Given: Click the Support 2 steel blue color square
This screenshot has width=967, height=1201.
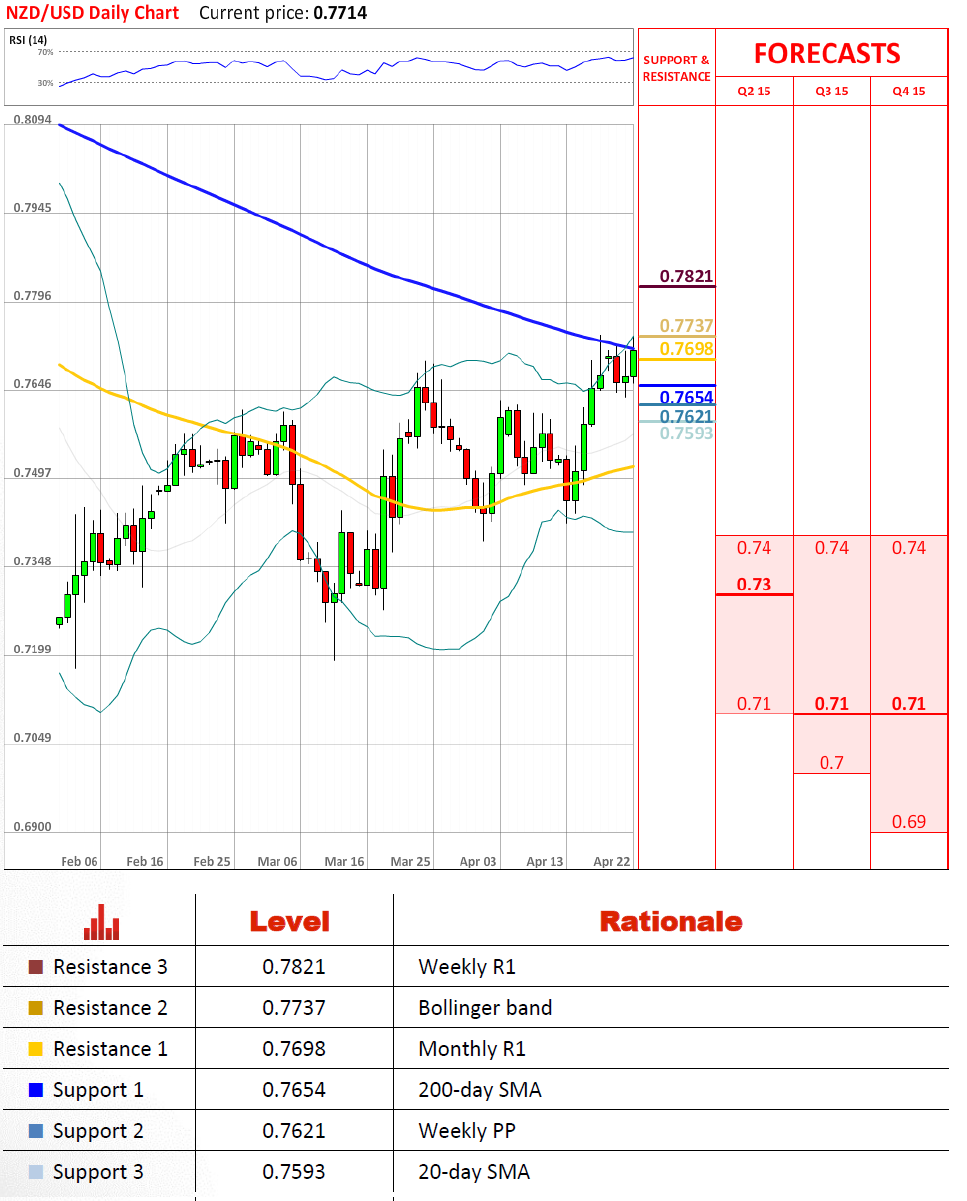Looking at the screenshot, I should tap(36, 1131).
